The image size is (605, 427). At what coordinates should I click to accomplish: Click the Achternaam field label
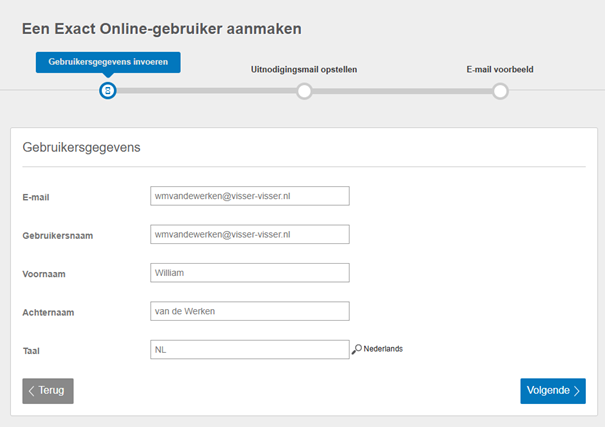coord(48,312)
